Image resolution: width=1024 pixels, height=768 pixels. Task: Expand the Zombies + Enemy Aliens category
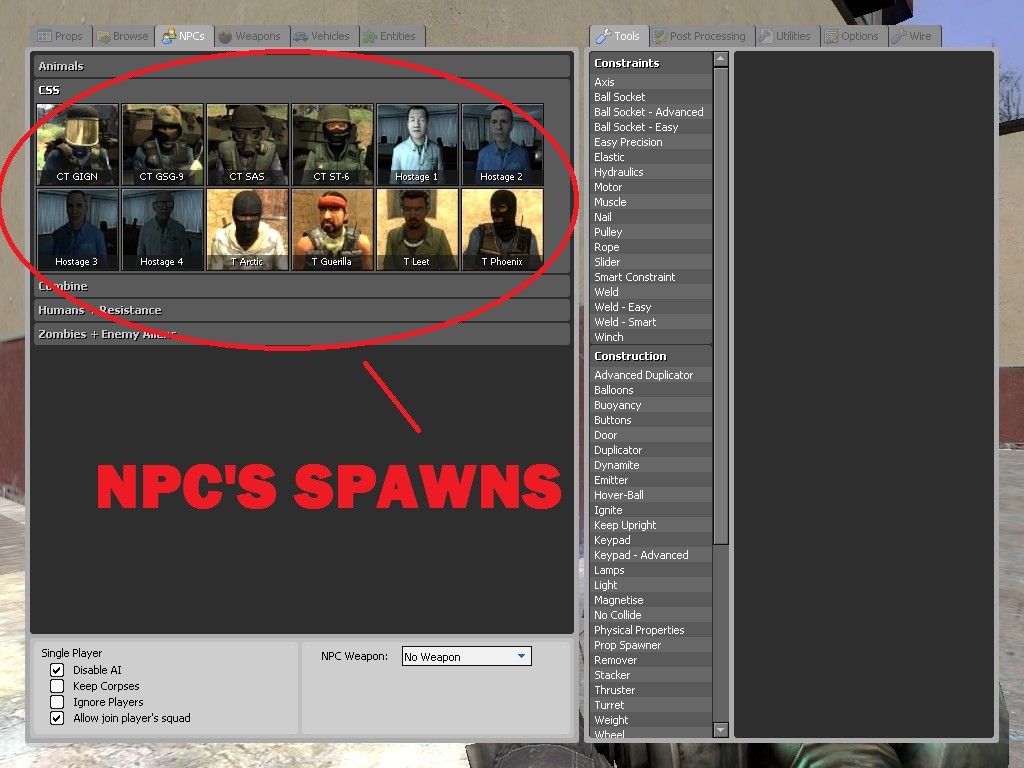tap(300, 334)
